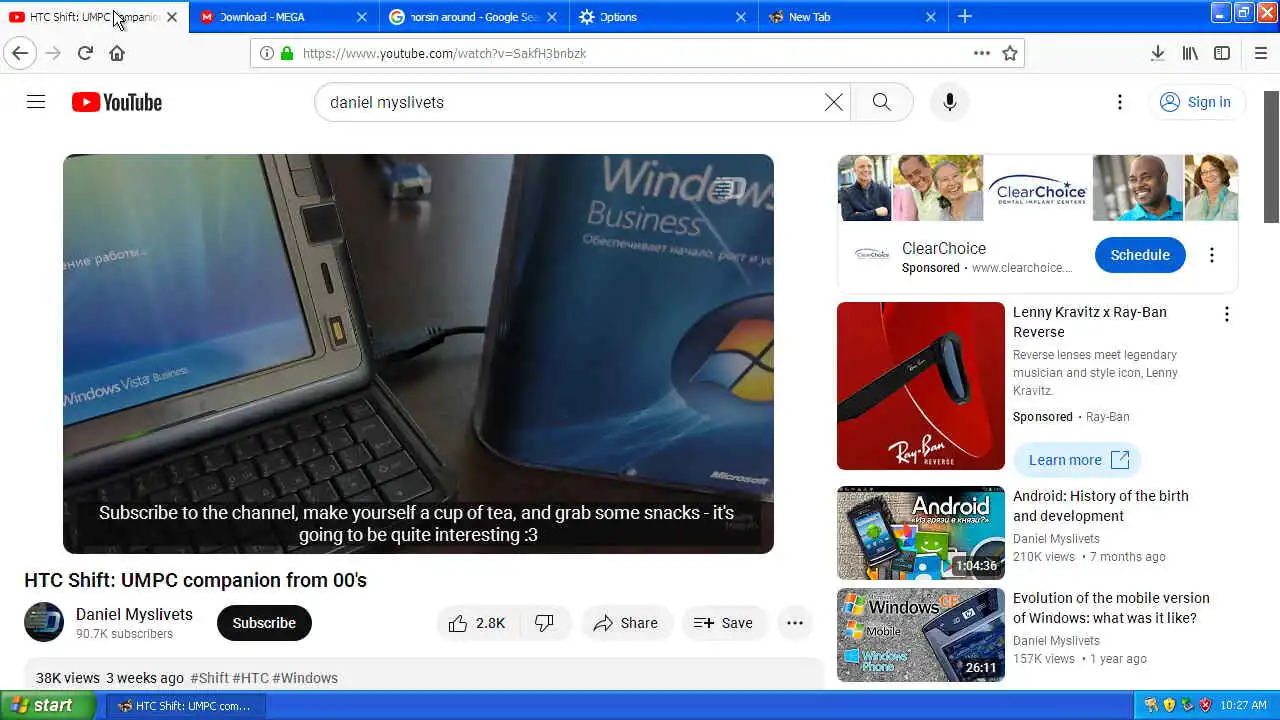The image size is (1280, 720).
Task: Click the Share button
Action: click(x=626, y=623)
